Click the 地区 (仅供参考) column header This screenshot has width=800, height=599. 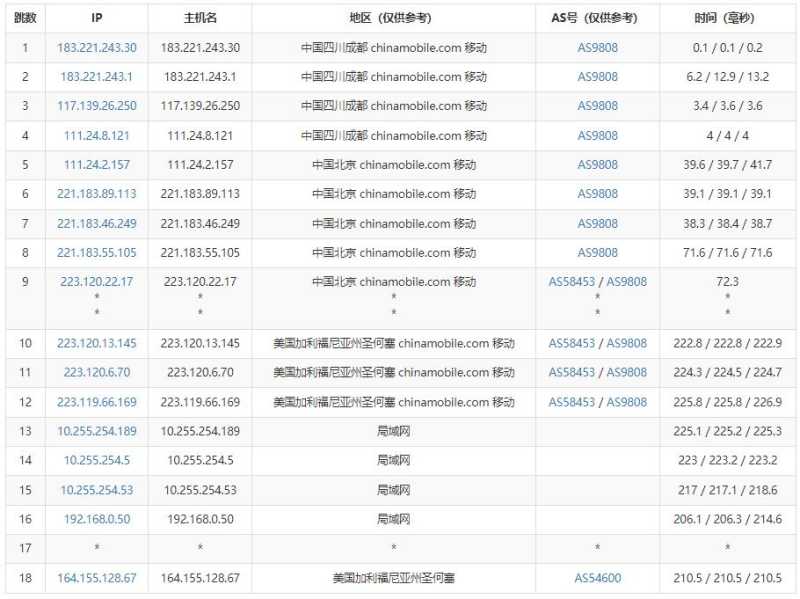tap(390, 18)
